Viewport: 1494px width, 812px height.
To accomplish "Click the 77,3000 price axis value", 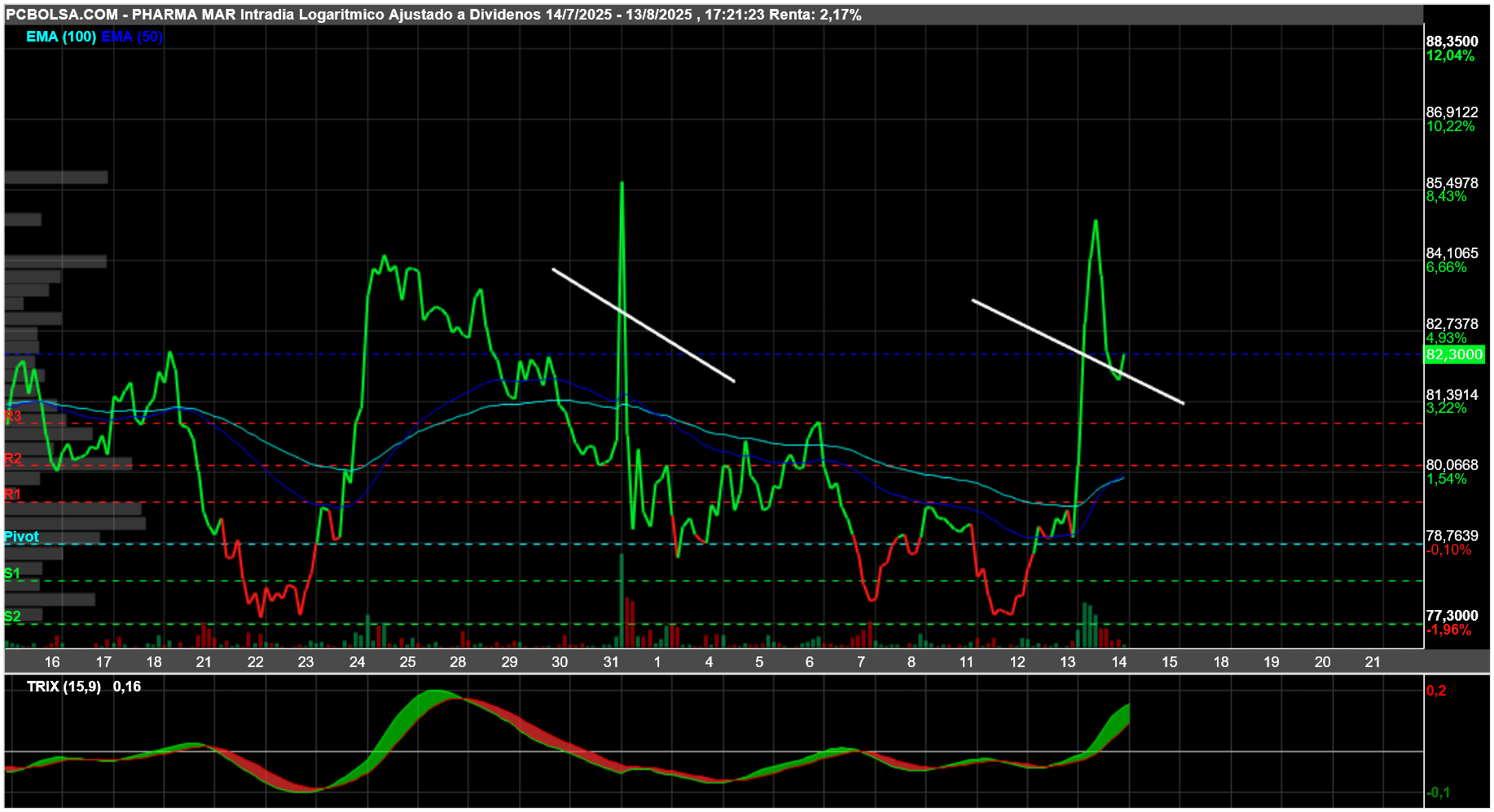I will click(1452, 616).
